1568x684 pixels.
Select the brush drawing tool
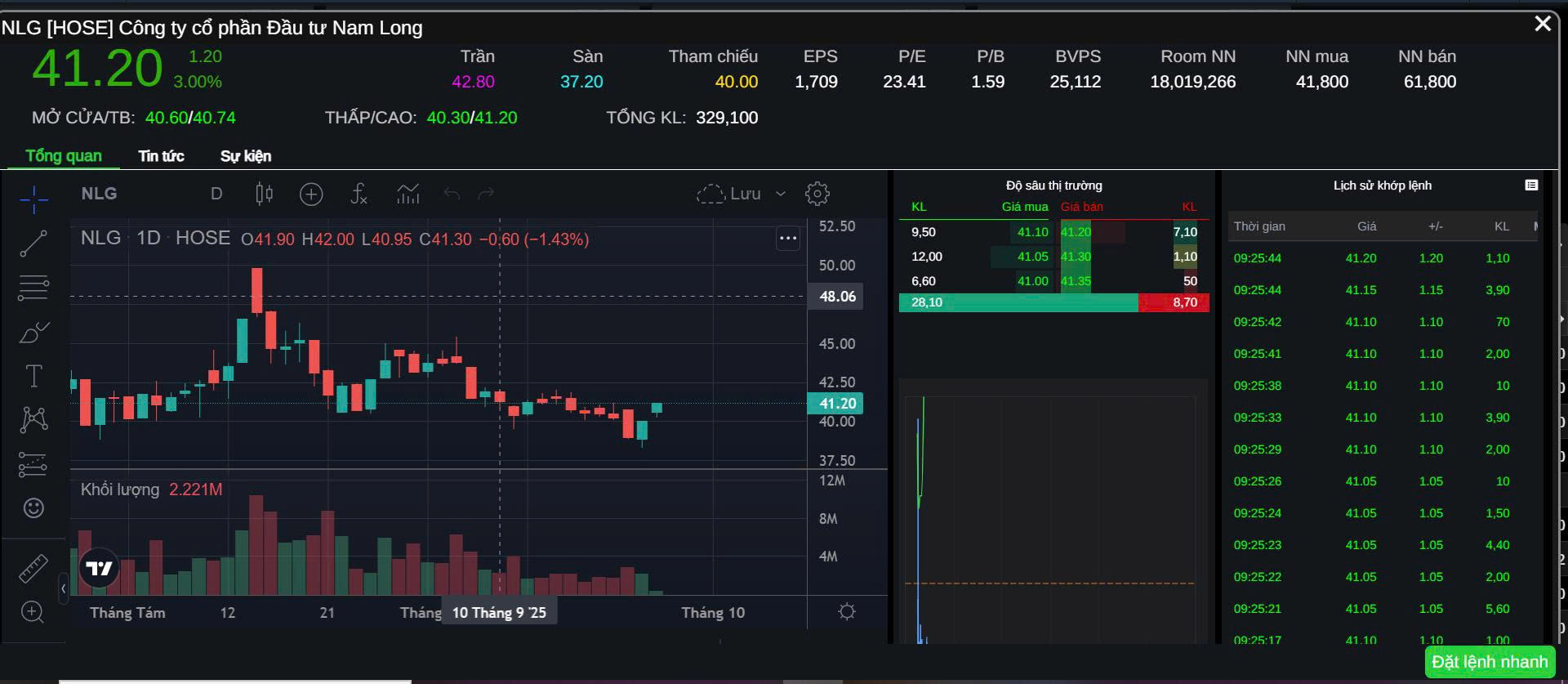point(33,333)
